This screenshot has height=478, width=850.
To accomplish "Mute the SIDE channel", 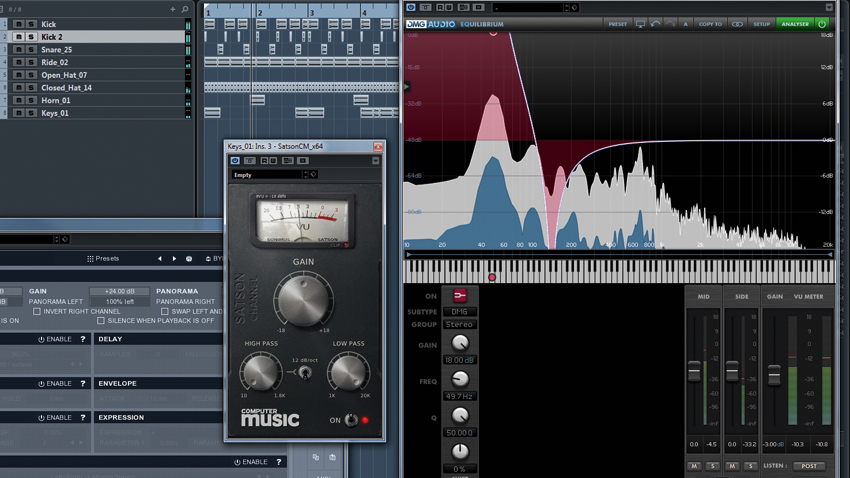I will click(732, 466).
